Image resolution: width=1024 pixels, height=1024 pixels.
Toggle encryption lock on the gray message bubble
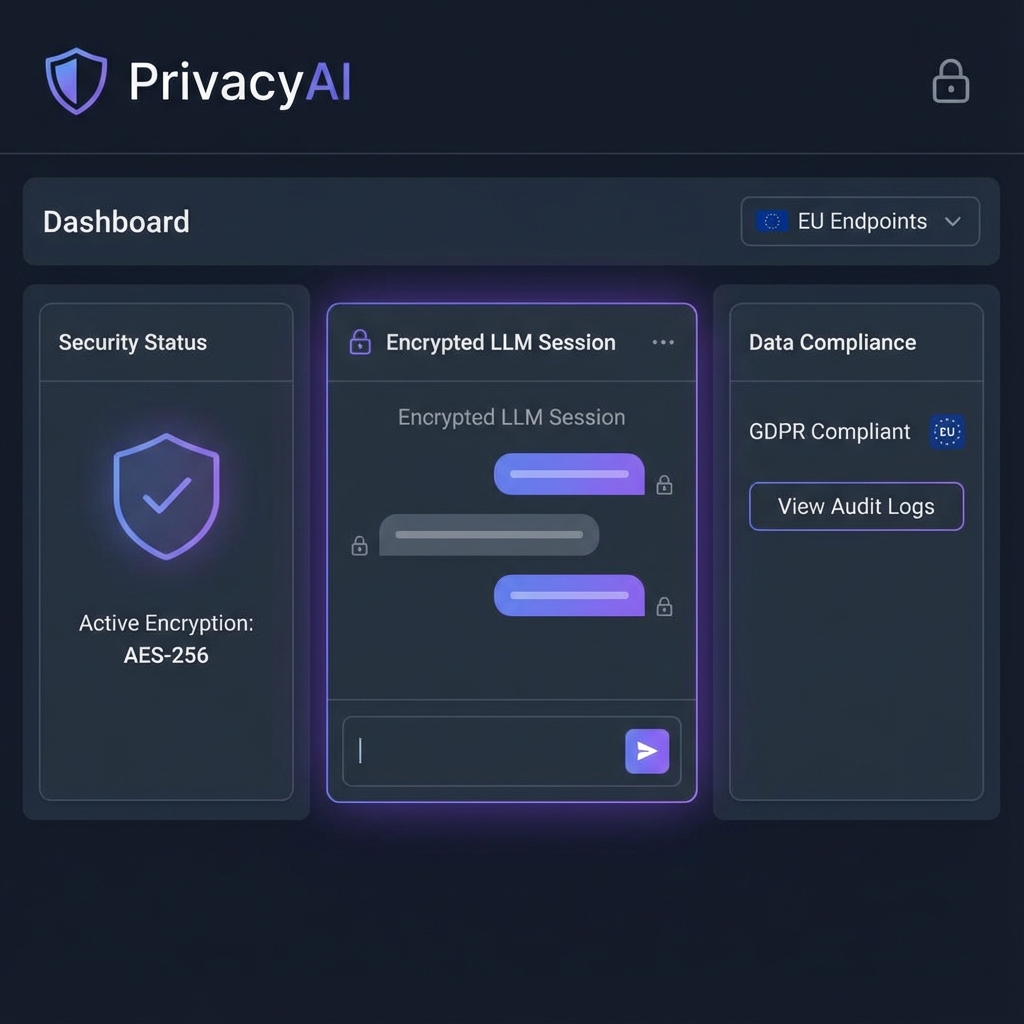pos(359,545)
